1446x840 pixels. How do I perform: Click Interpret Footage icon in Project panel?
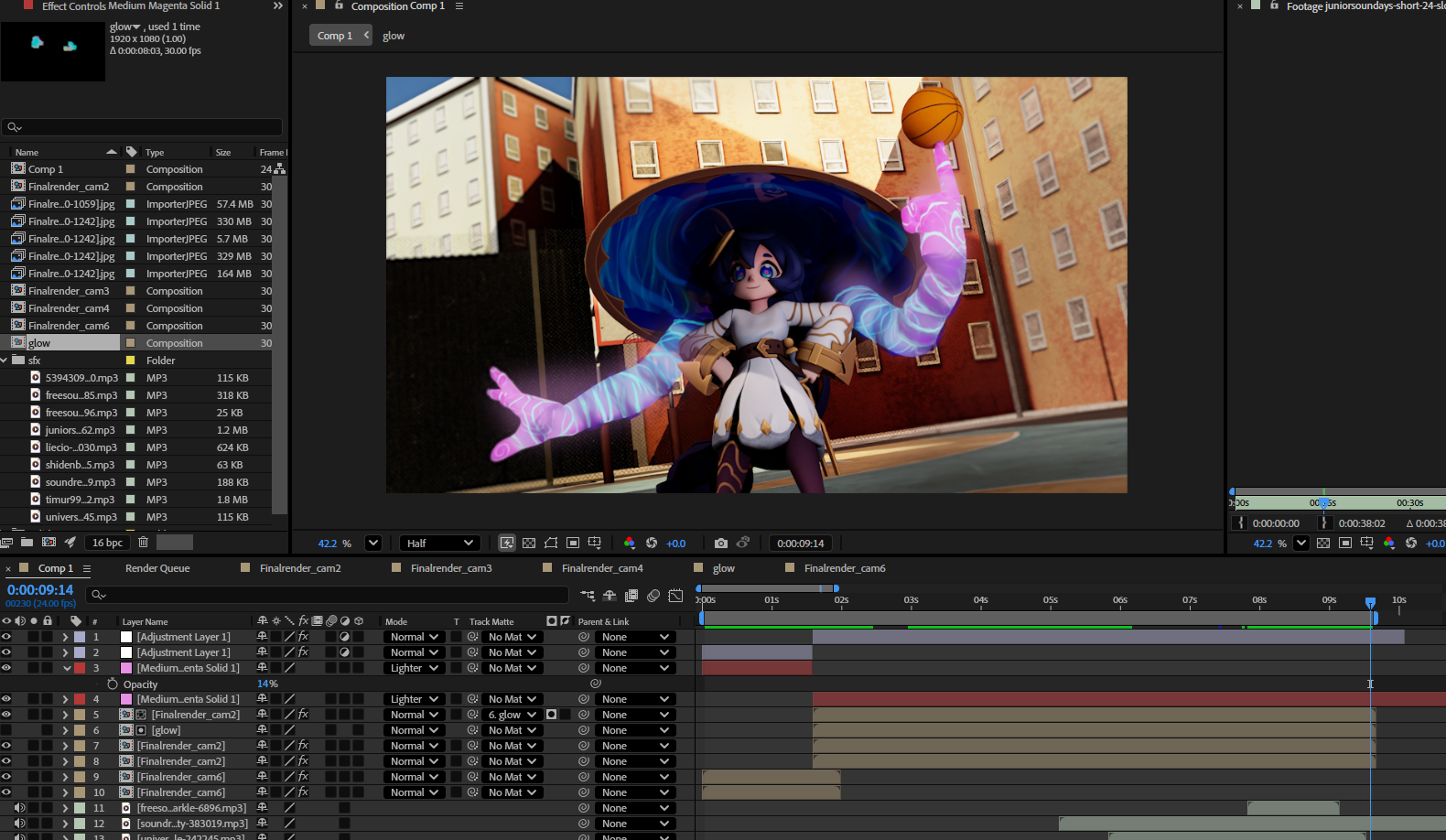pyautogui.click(x=6, y=543)
